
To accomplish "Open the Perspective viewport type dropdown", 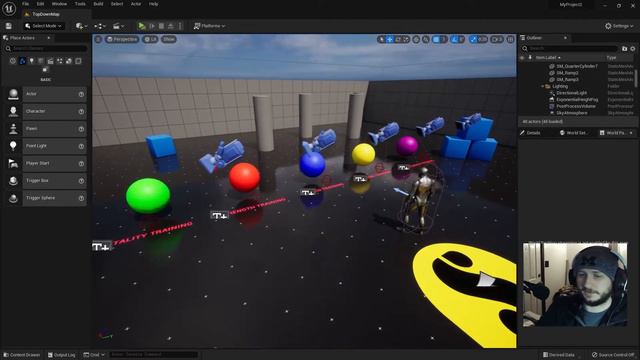I will pos(122,39).
